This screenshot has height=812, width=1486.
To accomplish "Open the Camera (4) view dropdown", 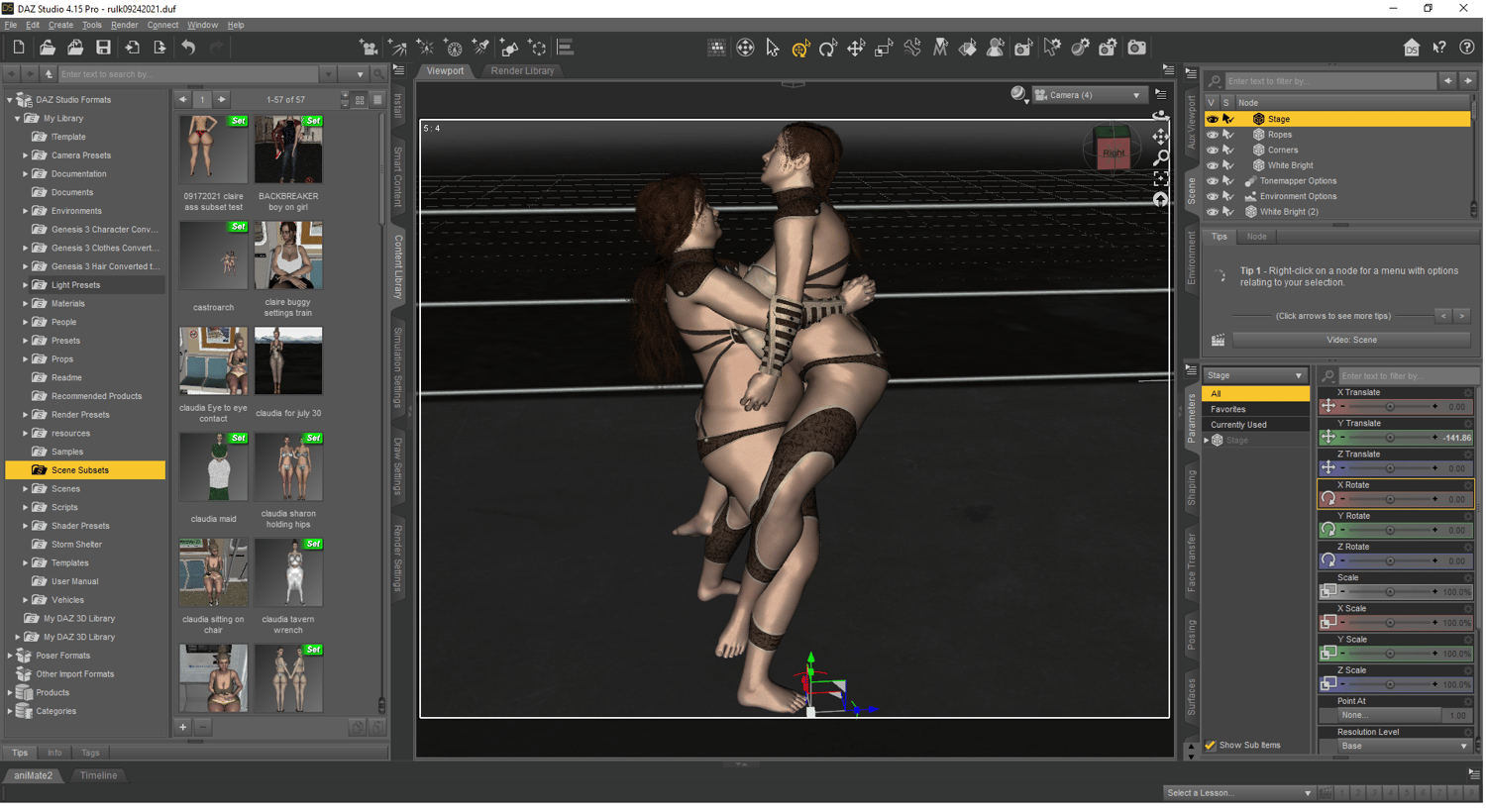I will click(x=1089, y=95).
